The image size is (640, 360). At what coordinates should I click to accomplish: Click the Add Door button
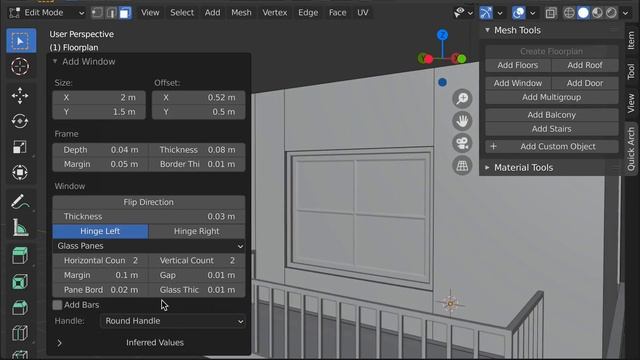click(x=585, y=83)
